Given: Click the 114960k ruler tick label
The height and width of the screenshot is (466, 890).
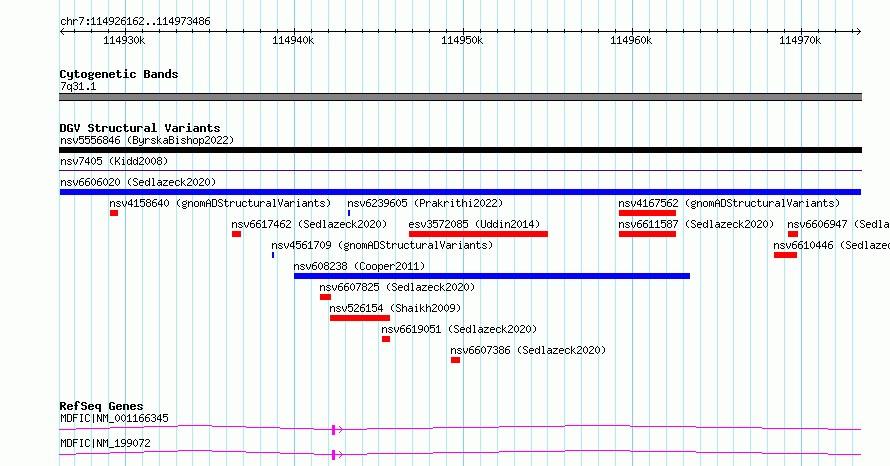Looking at the screenshot, I should point(631,41).
